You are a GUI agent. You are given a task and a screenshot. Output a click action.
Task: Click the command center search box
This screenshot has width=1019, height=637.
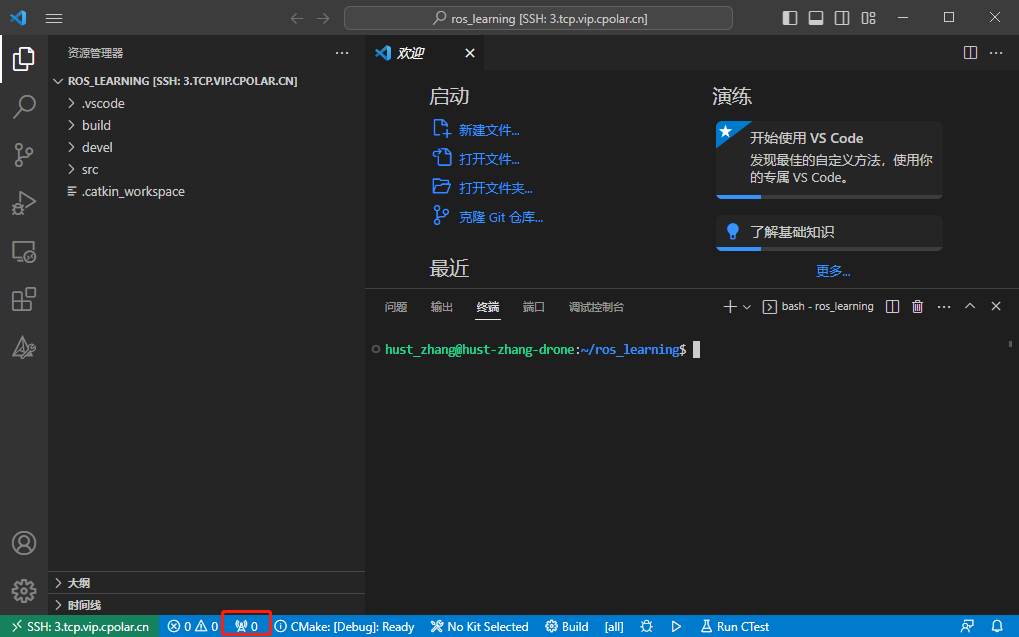538,18
